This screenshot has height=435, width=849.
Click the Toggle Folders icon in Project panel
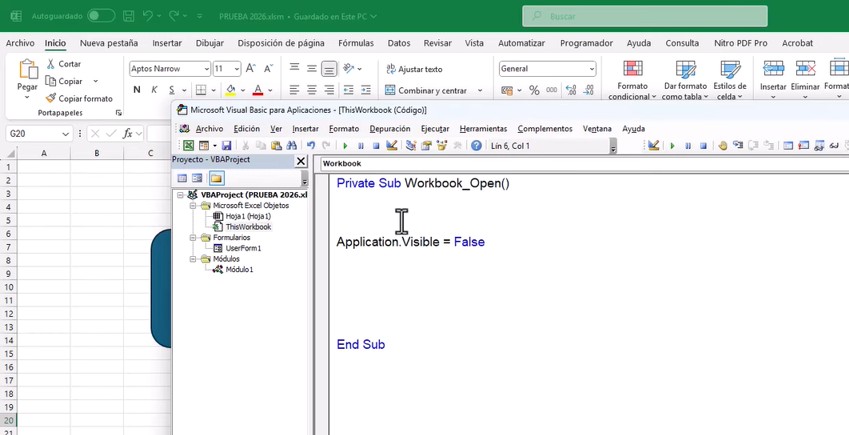(216, 178)
